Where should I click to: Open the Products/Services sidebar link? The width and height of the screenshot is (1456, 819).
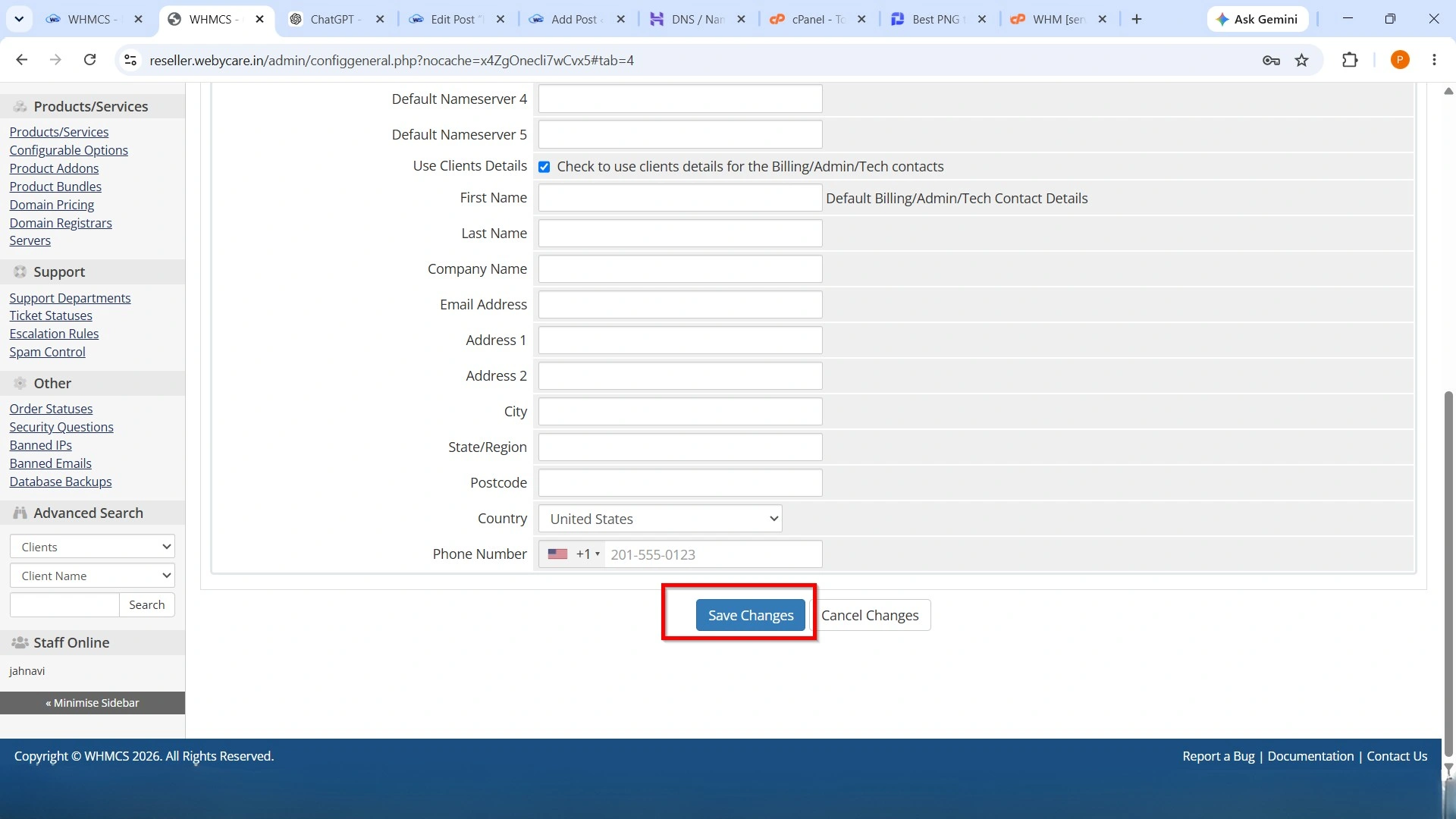59,132
